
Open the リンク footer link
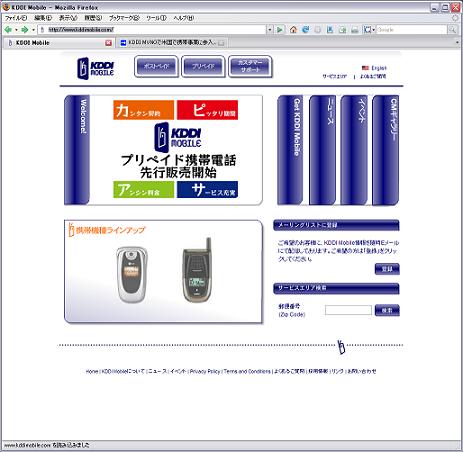point(337,371)
